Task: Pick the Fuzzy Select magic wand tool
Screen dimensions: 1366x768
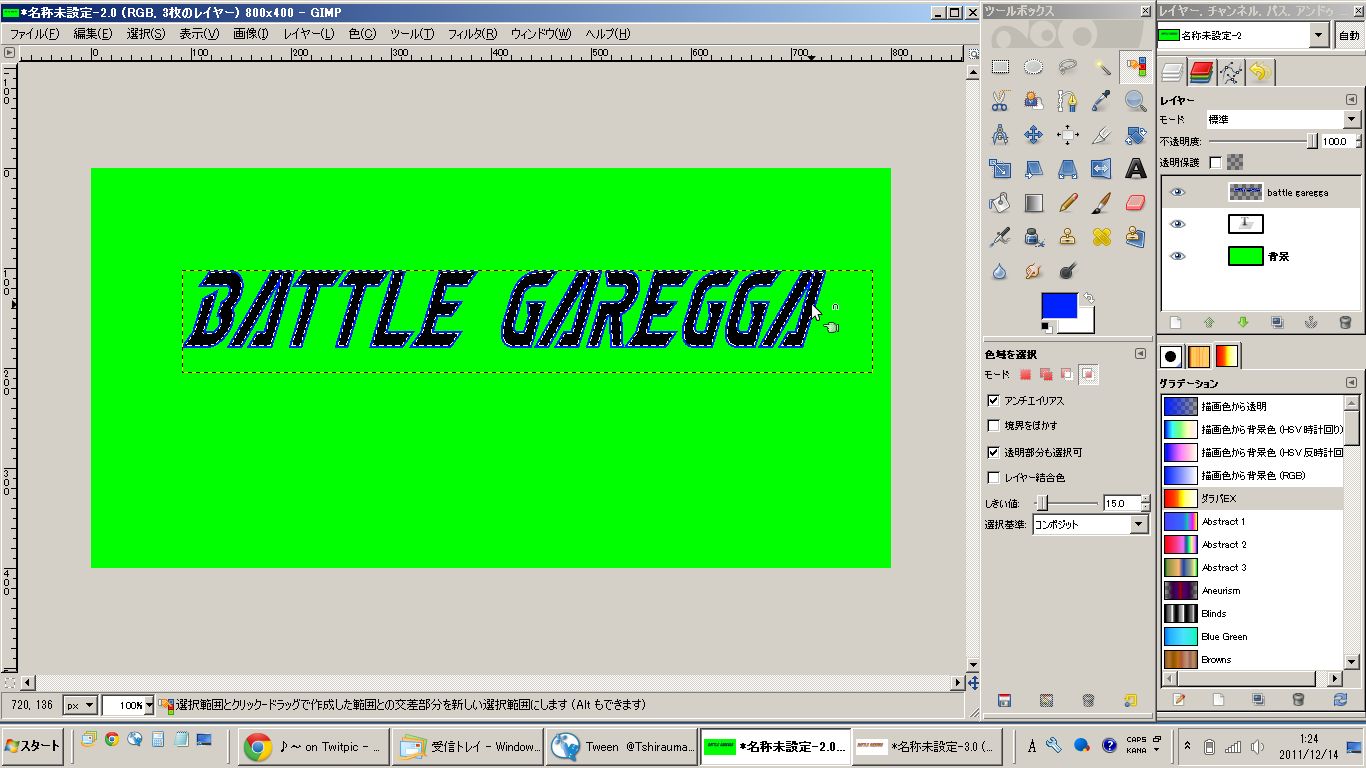Action: (x=1102, y=67)
